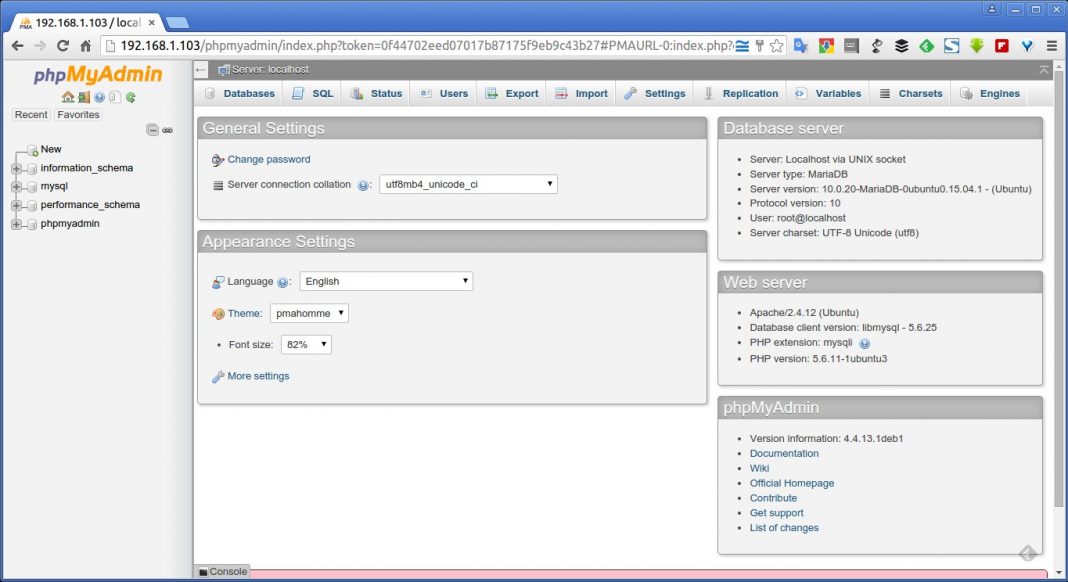Click the browser address bar URL

point(426,46)
